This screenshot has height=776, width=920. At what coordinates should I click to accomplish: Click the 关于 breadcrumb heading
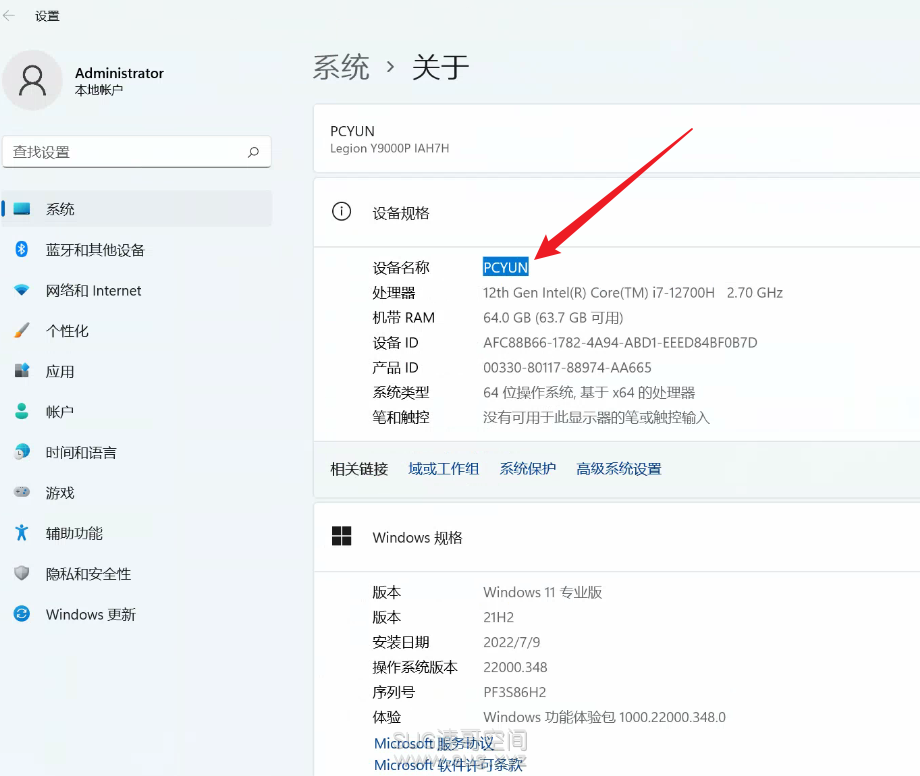(x=440, y=67)
